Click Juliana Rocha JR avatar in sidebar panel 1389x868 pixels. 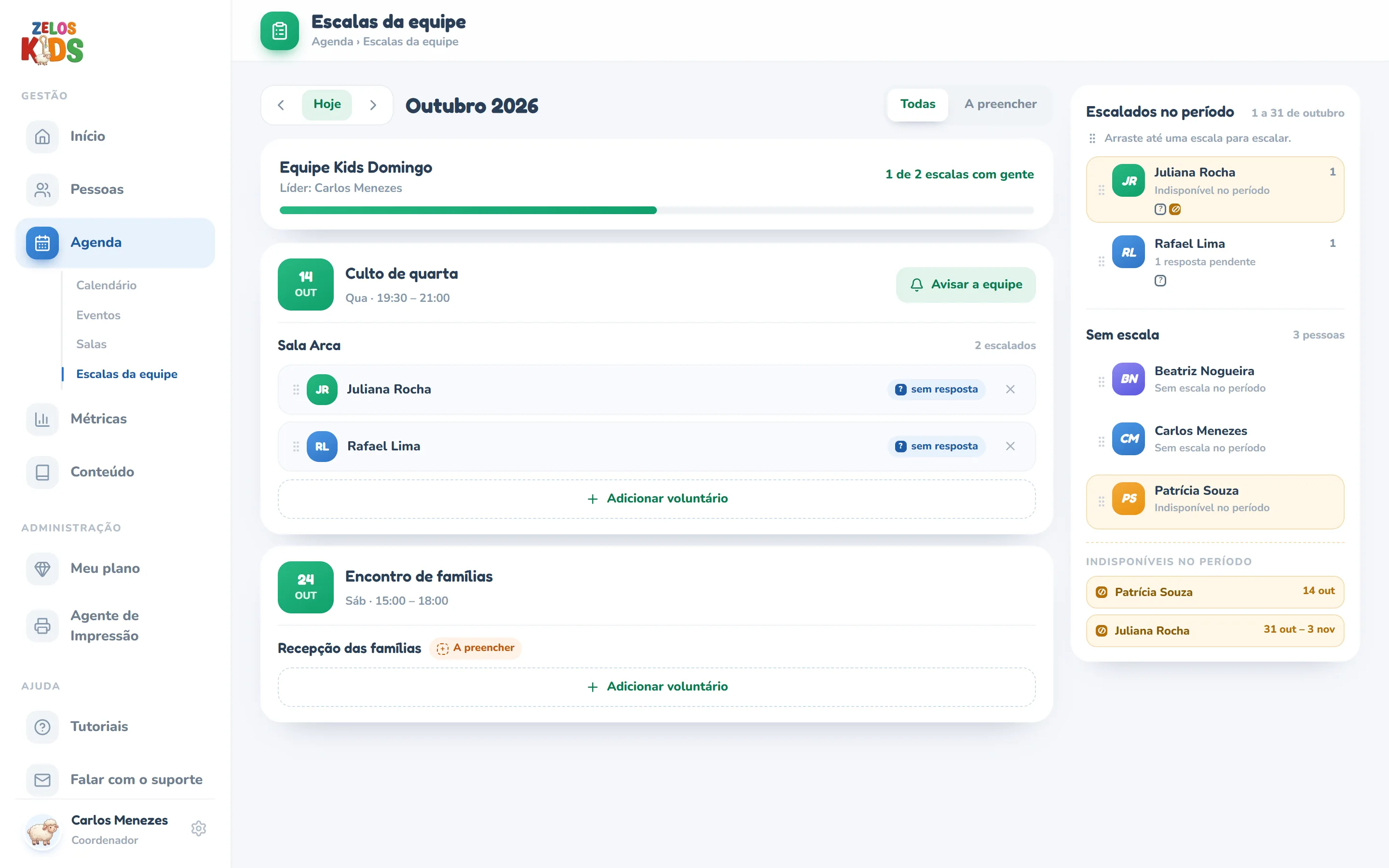[1129, 181]
